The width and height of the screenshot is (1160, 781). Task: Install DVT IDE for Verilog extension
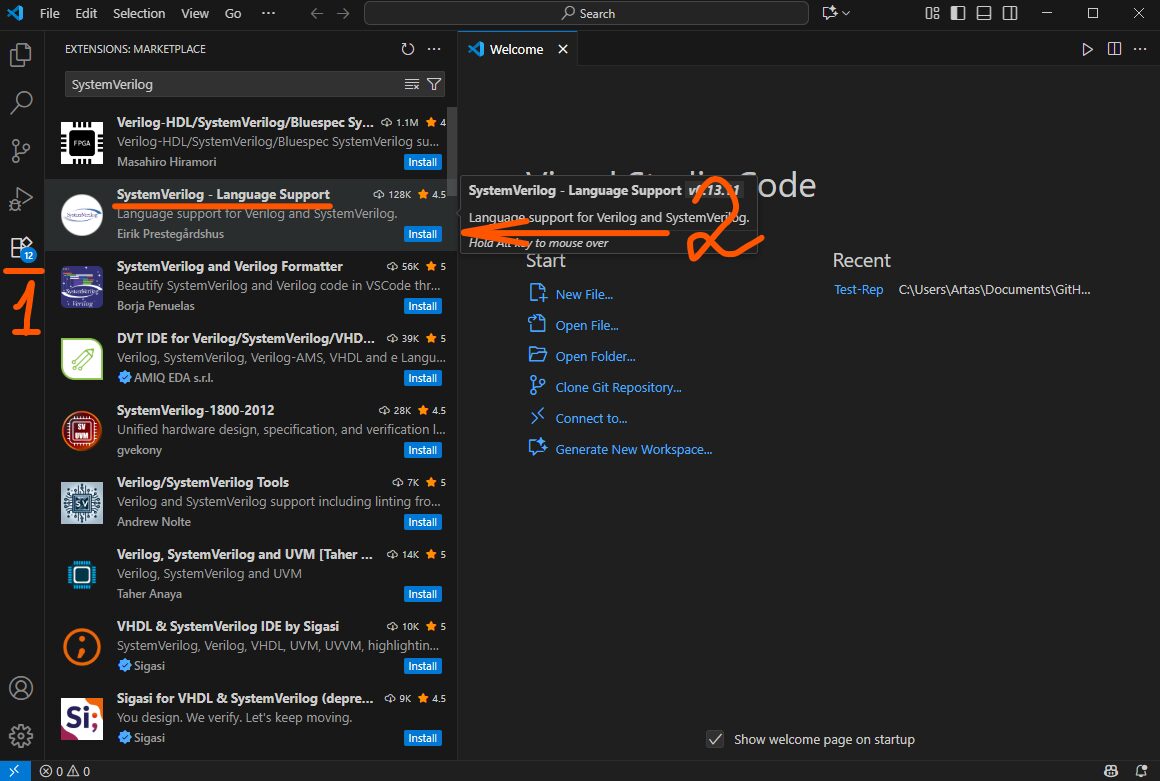tap(422, 378)
